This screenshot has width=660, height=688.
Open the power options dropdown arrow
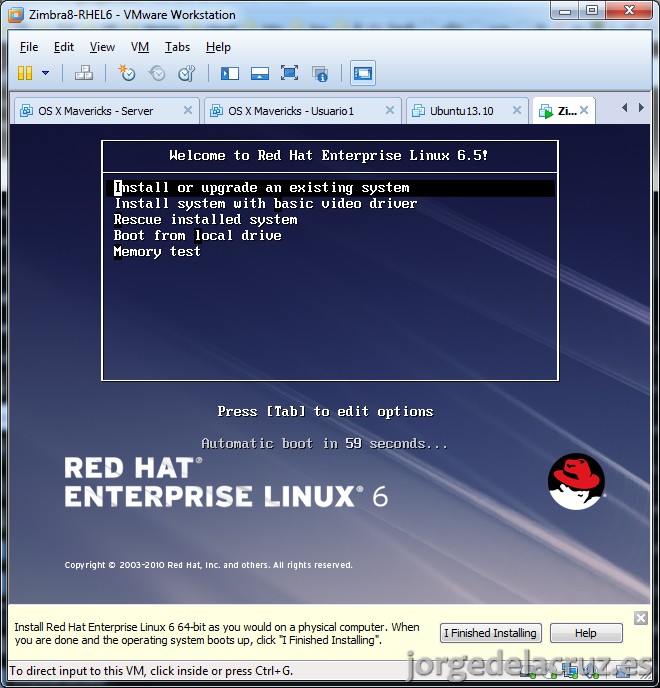pyautogui.click(x=45, y=73)
